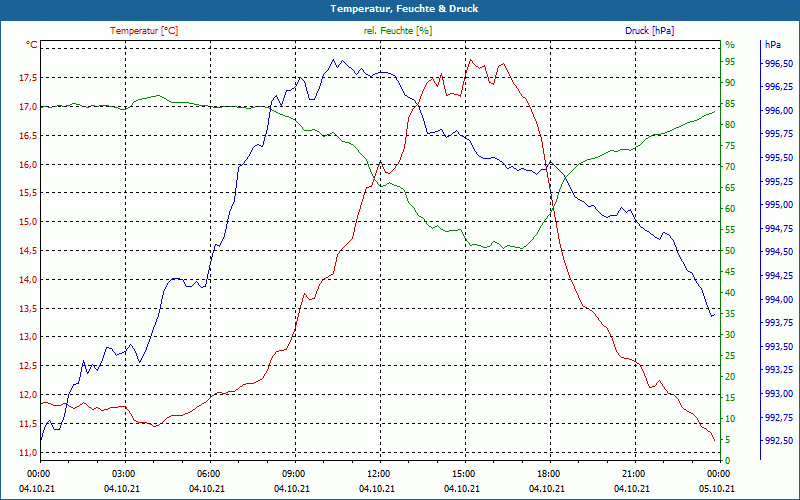Image resolution: width=800 pixels, height=500 pixels.
Task: Click the '03:00' time axis label
Action: click(123, 473)
